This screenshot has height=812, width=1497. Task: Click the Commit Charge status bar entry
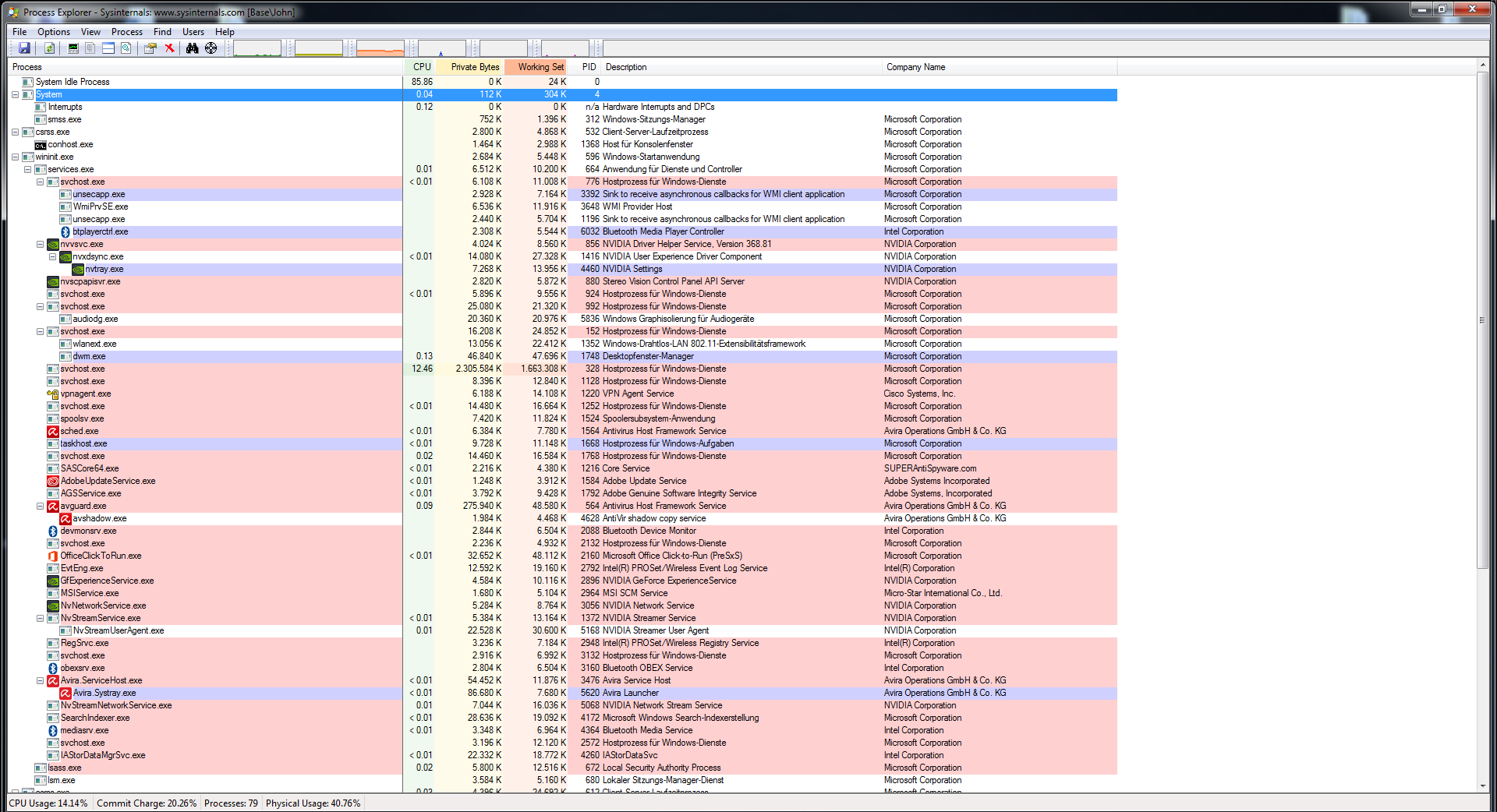(x=147, y=803)
